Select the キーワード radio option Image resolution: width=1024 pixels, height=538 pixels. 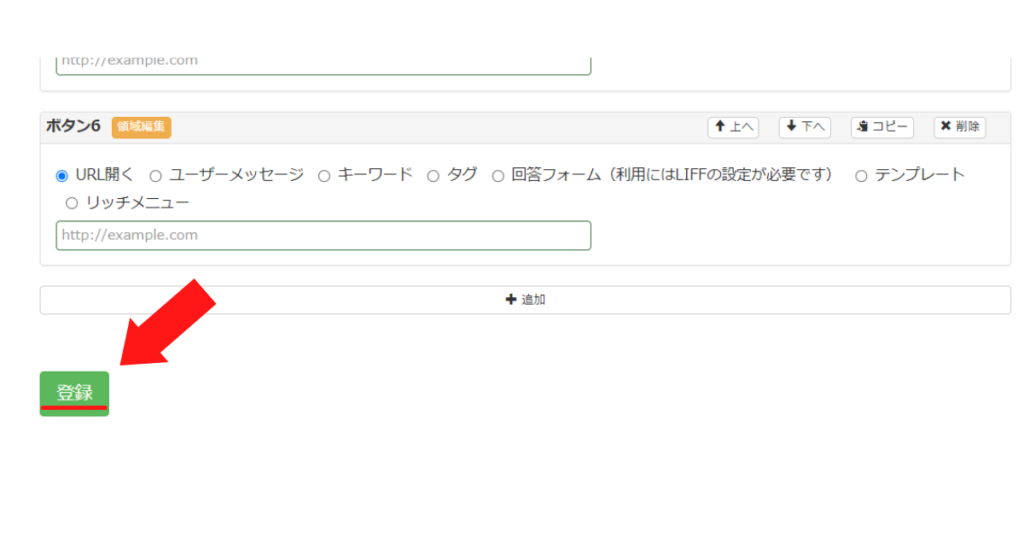[324, 176]
